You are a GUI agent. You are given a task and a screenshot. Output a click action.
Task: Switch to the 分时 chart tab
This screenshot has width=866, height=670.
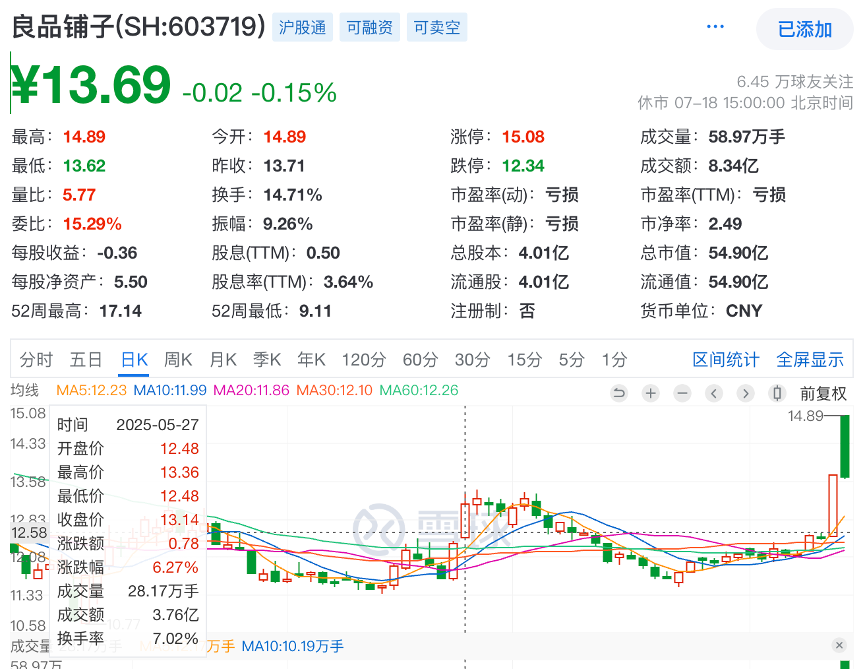coord(36,360)
